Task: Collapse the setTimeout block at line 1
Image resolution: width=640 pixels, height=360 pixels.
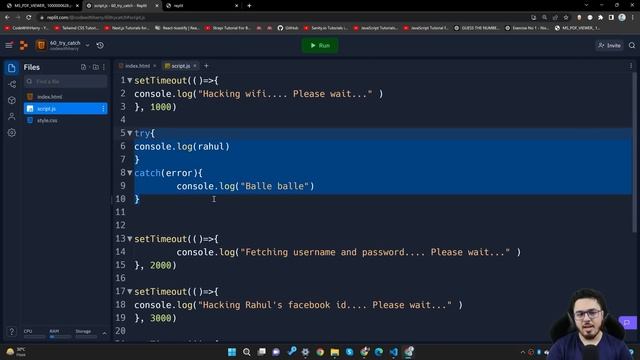Action: coord(130,81)
